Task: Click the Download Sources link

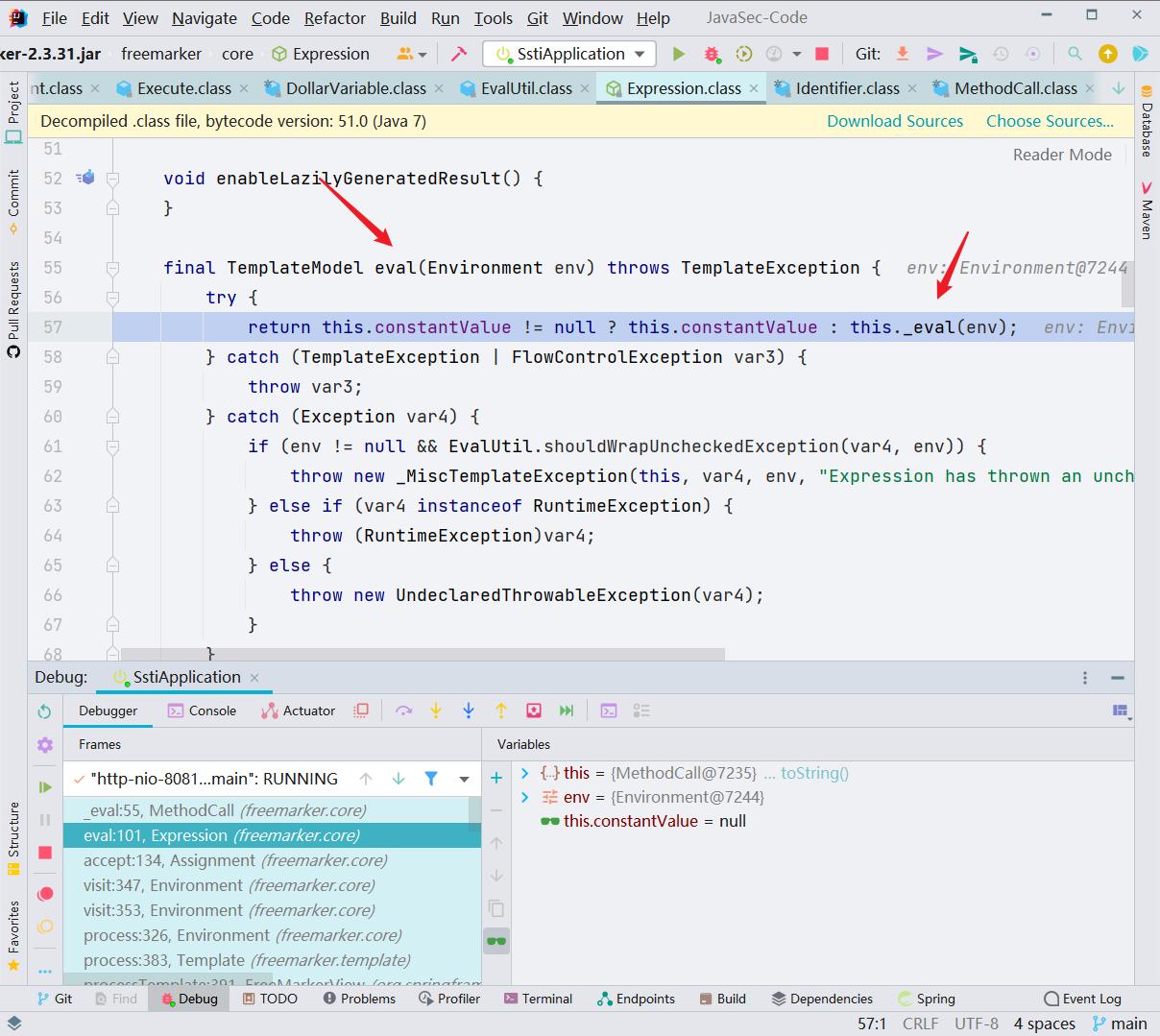Action: pos(894,121)
